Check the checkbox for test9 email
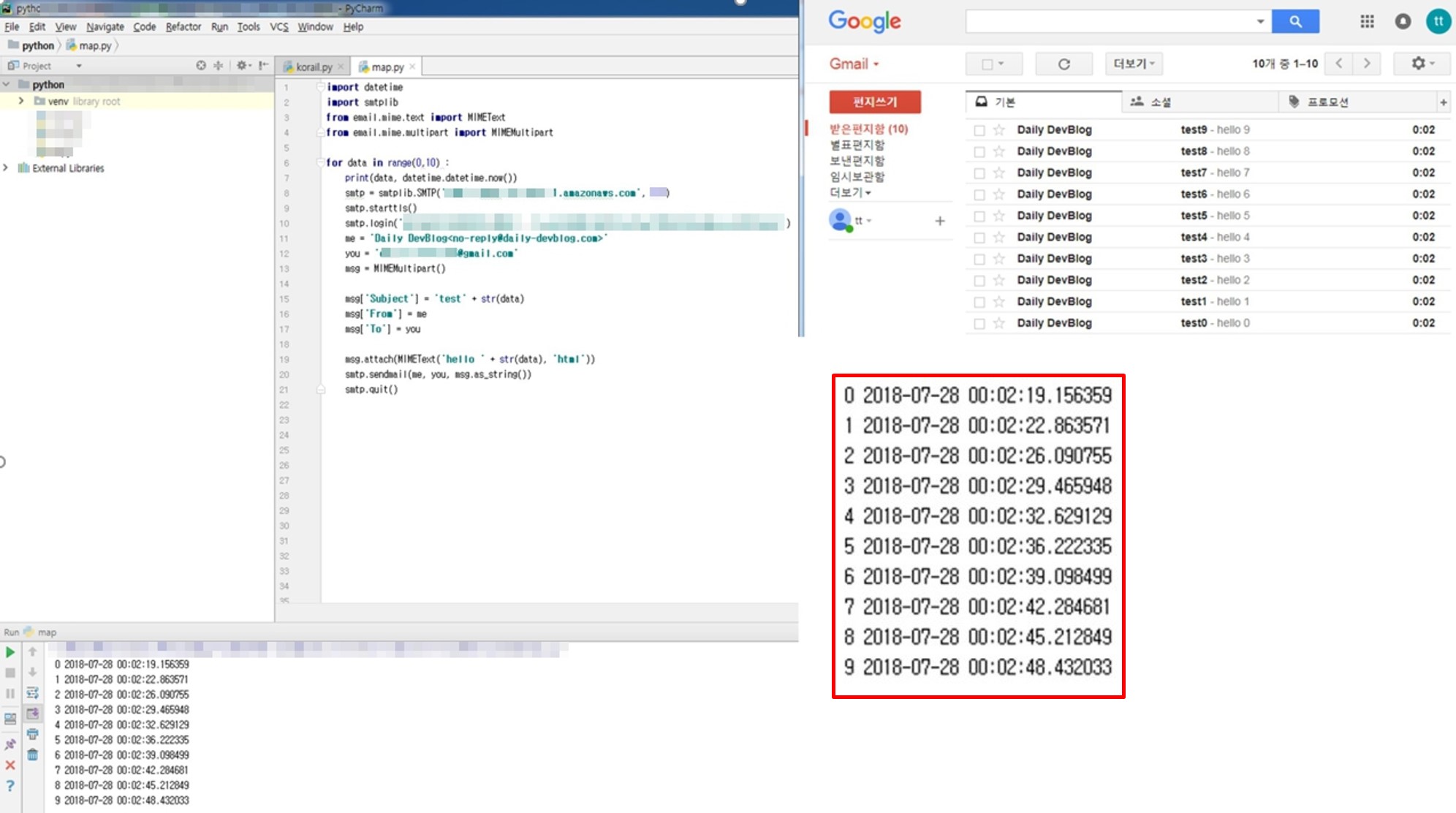1456x813 pixels. pos(979,130)
